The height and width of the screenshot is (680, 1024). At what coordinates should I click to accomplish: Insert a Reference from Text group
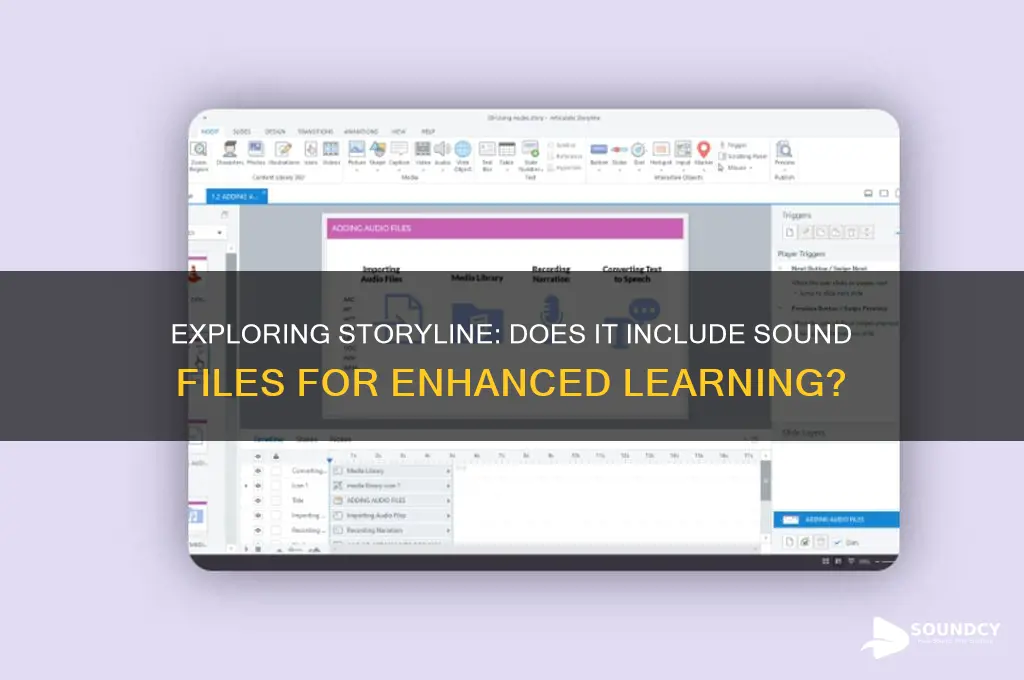point(564,156)
